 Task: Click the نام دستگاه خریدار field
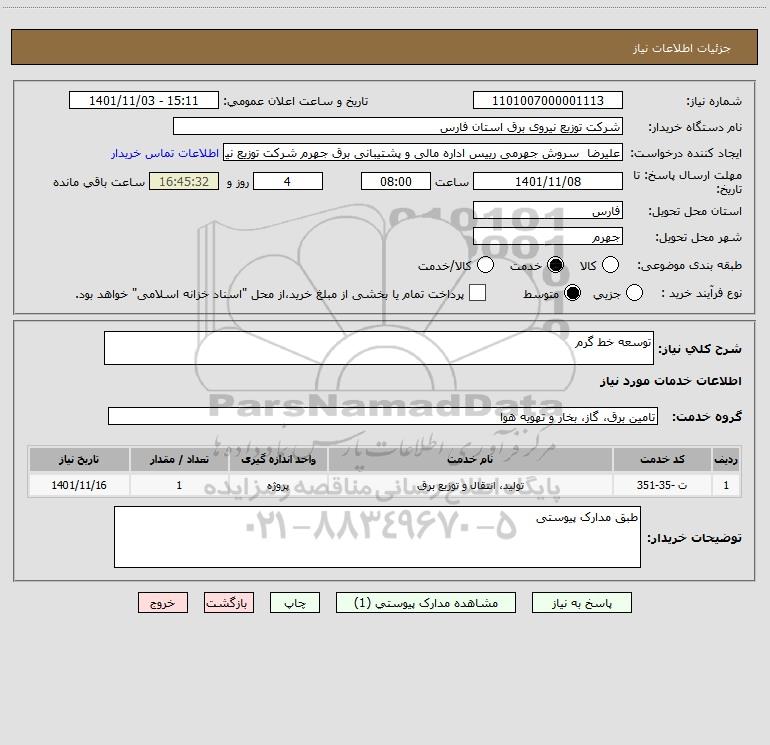tap(398, 127)
